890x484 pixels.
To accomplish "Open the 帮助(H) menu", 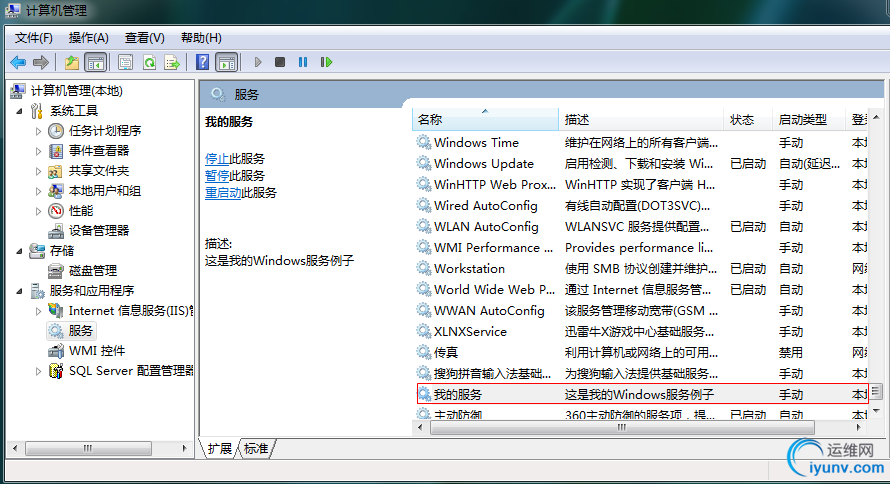I will click(201, 38).
